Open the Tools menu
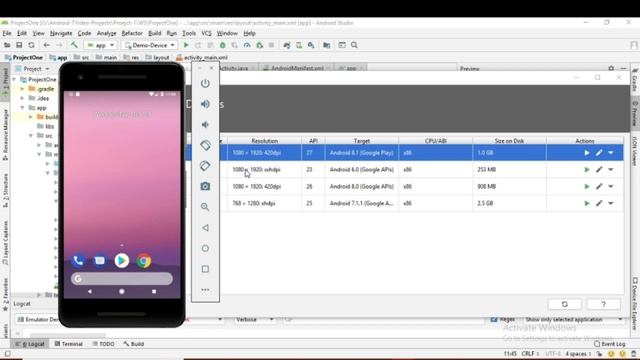This screenshot has width=640, height=360. coord(189,33)
